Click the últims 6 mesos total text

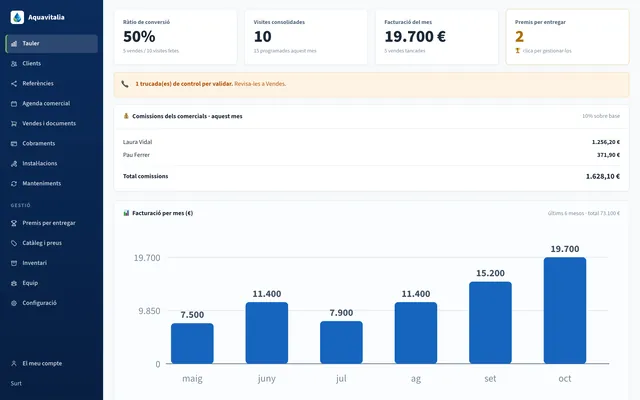click(x=584, y=213)
